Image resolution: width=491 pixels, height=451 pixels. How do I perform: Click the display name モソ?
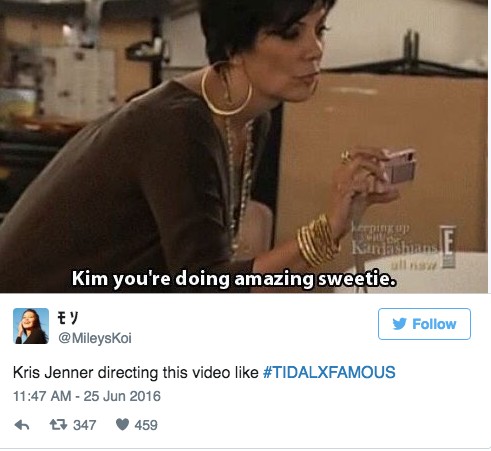68,318
